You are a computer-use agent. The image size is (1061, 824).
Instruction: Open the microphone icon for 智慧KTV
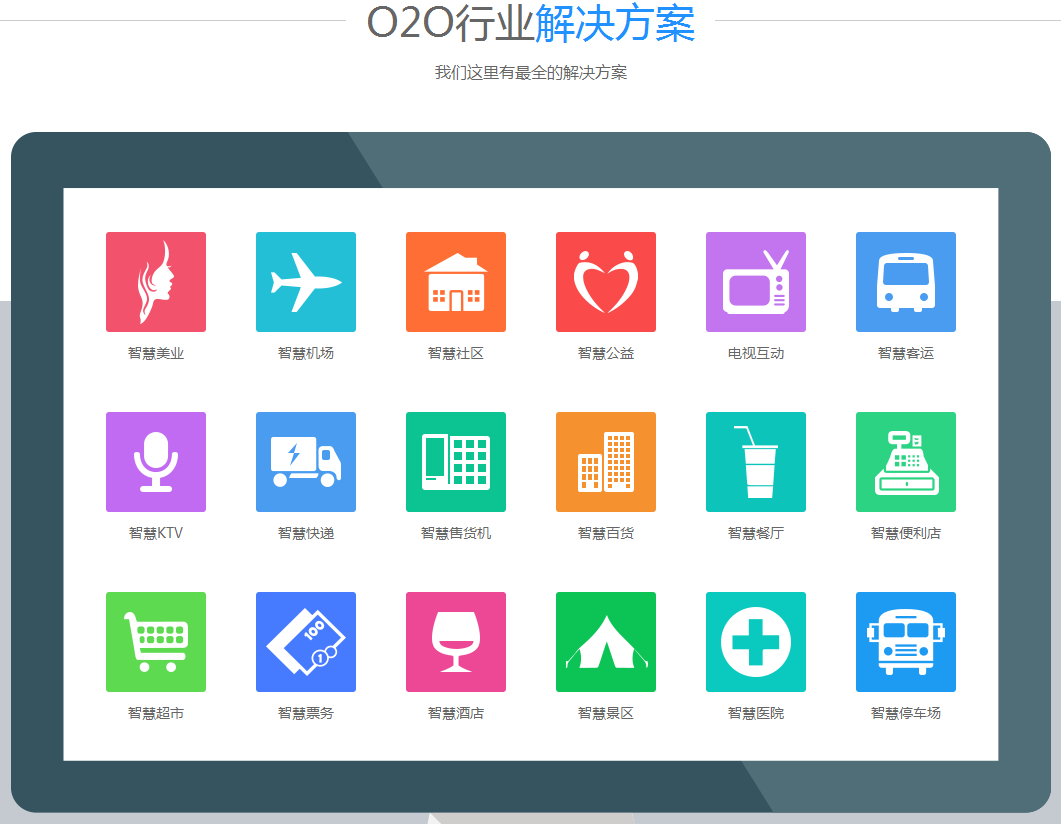[x=156, y=462]
